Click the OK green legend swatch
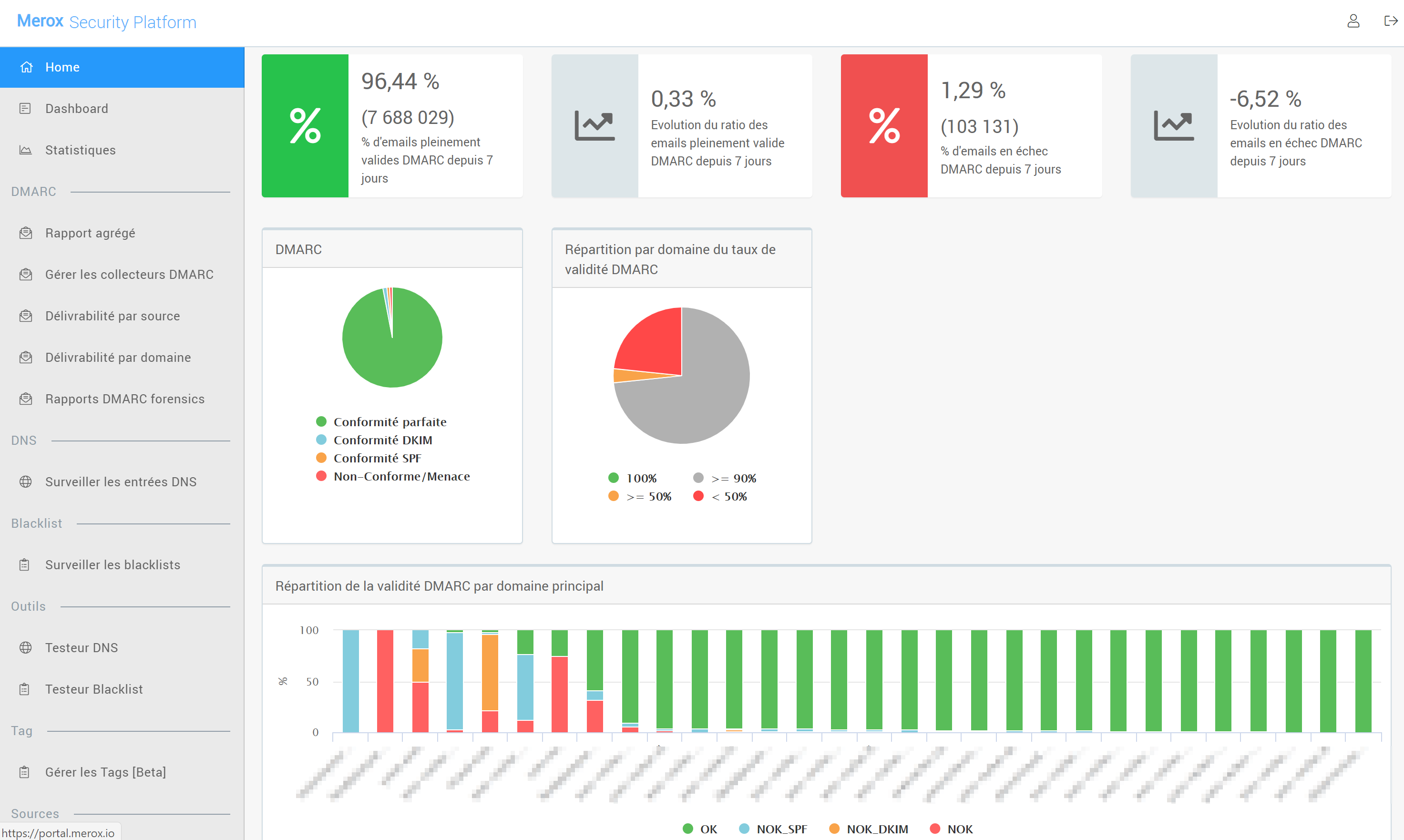 (687, 829)
